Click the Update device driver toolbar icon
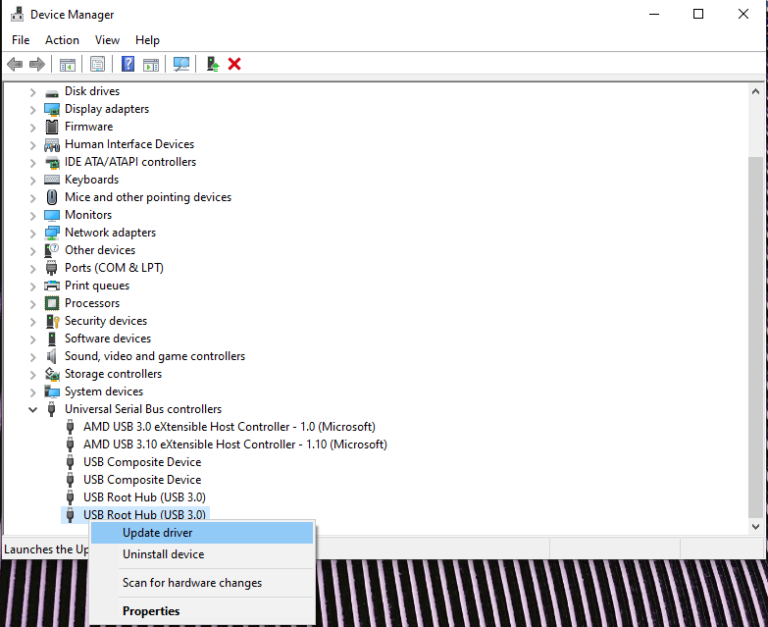The image size is (768, 627). (x=212, y=64)
